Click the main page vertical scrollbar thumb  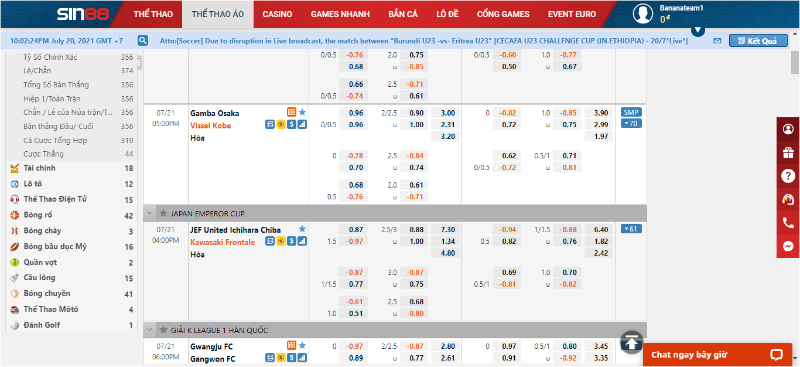tap(794, 63)
